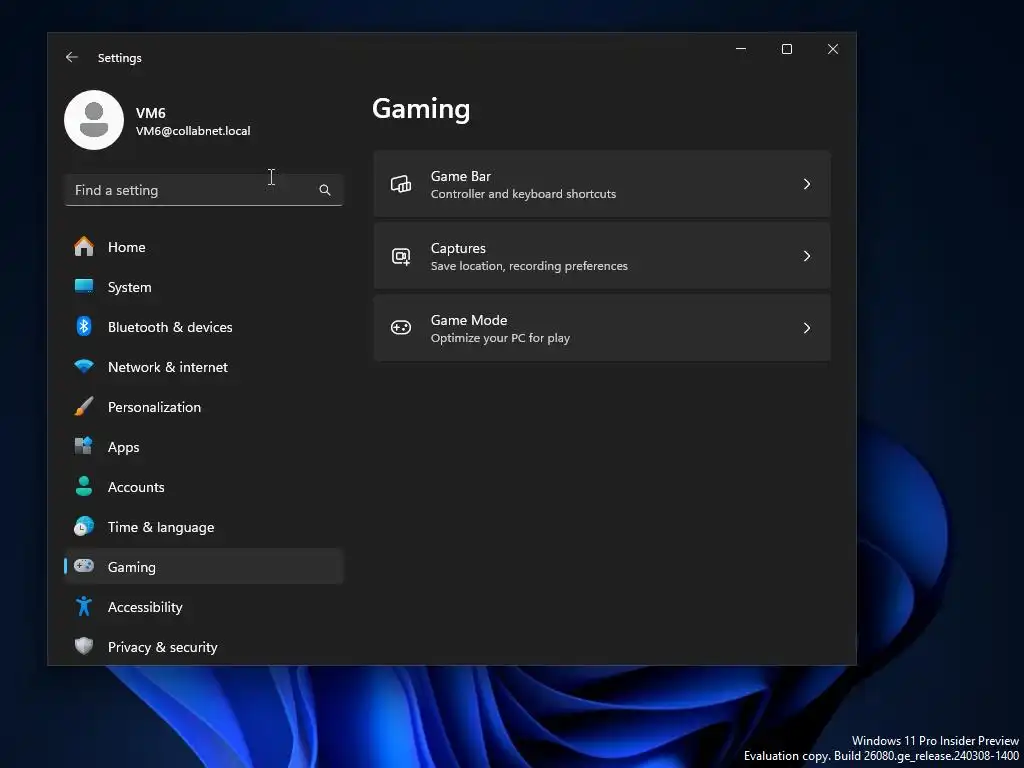Click VM6@collabnet.local email text

pyautogui.click(x=193, y=131)
